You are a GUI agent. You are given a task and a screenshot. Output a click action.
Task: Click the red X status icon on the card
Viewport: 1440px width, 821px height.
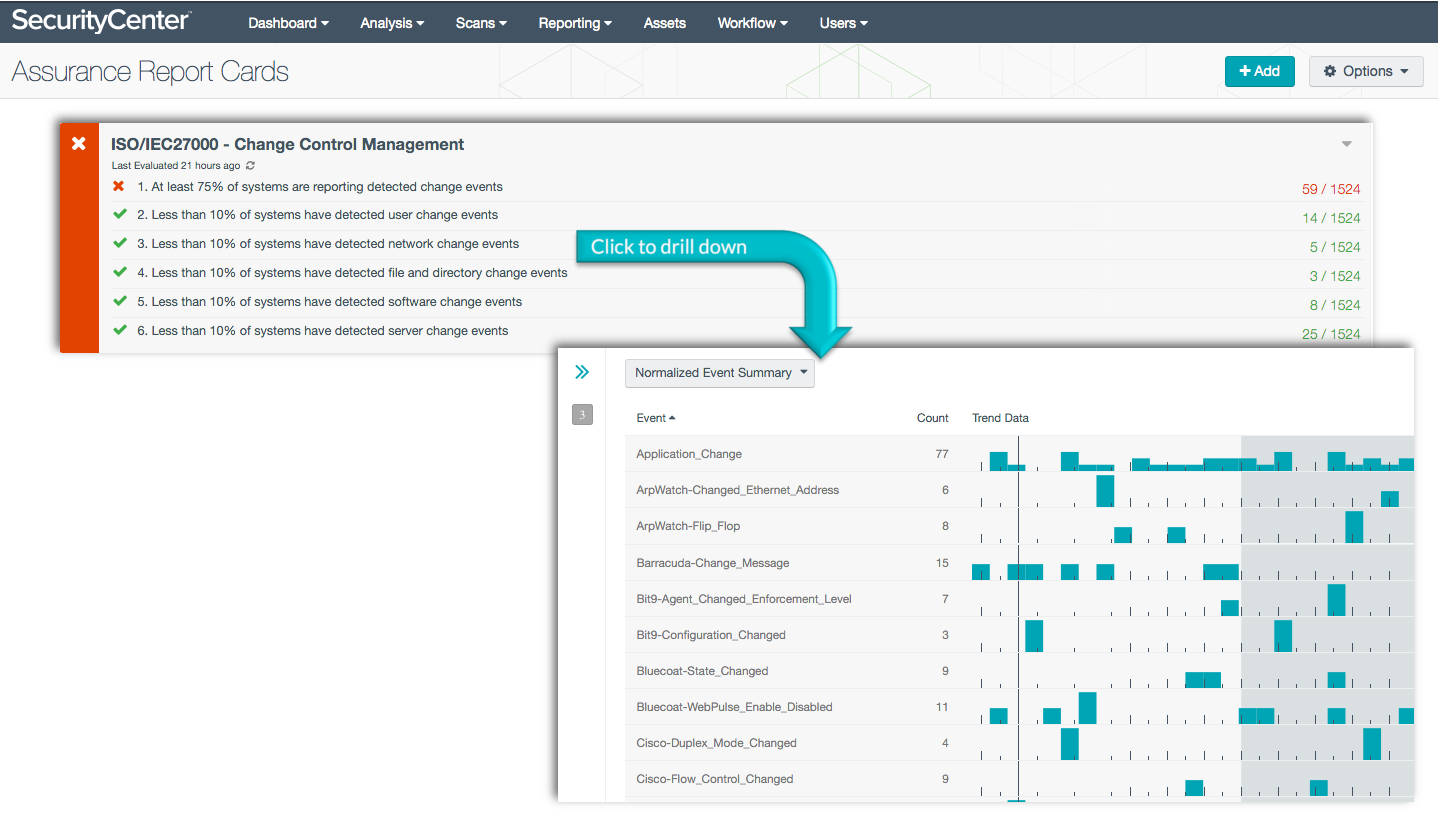pos(79,144)
